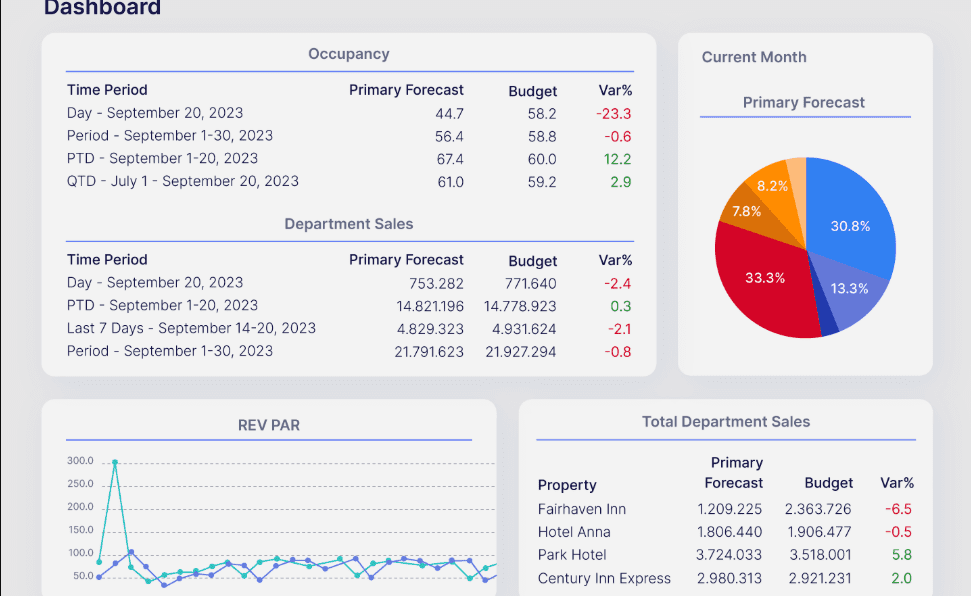The image size is (971, 596).
Task: Select QTD - July 1 - September 20 row
Action: [183, 181]
